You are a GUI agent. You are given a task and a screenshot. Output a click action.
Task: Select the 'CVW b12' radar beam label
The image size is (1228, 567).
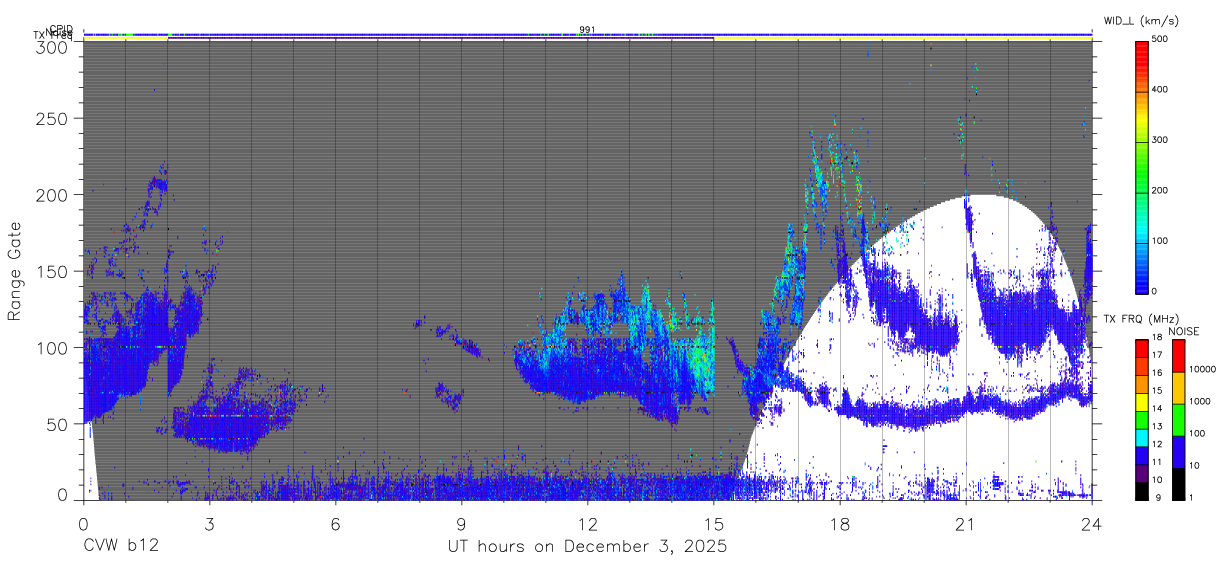coord(121,547)
